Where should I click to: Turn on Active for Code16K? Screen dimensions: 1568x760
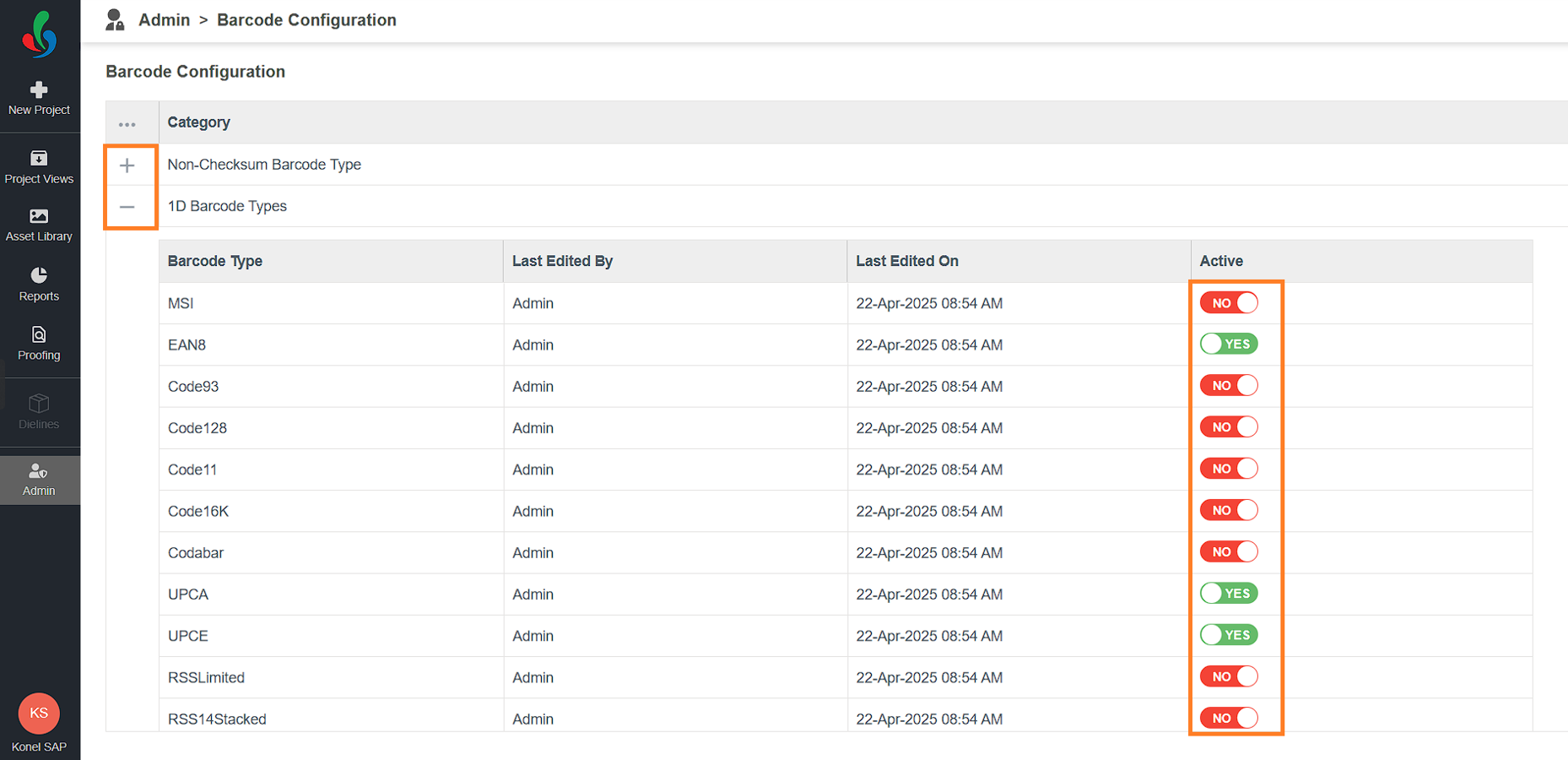[1229, 510]
